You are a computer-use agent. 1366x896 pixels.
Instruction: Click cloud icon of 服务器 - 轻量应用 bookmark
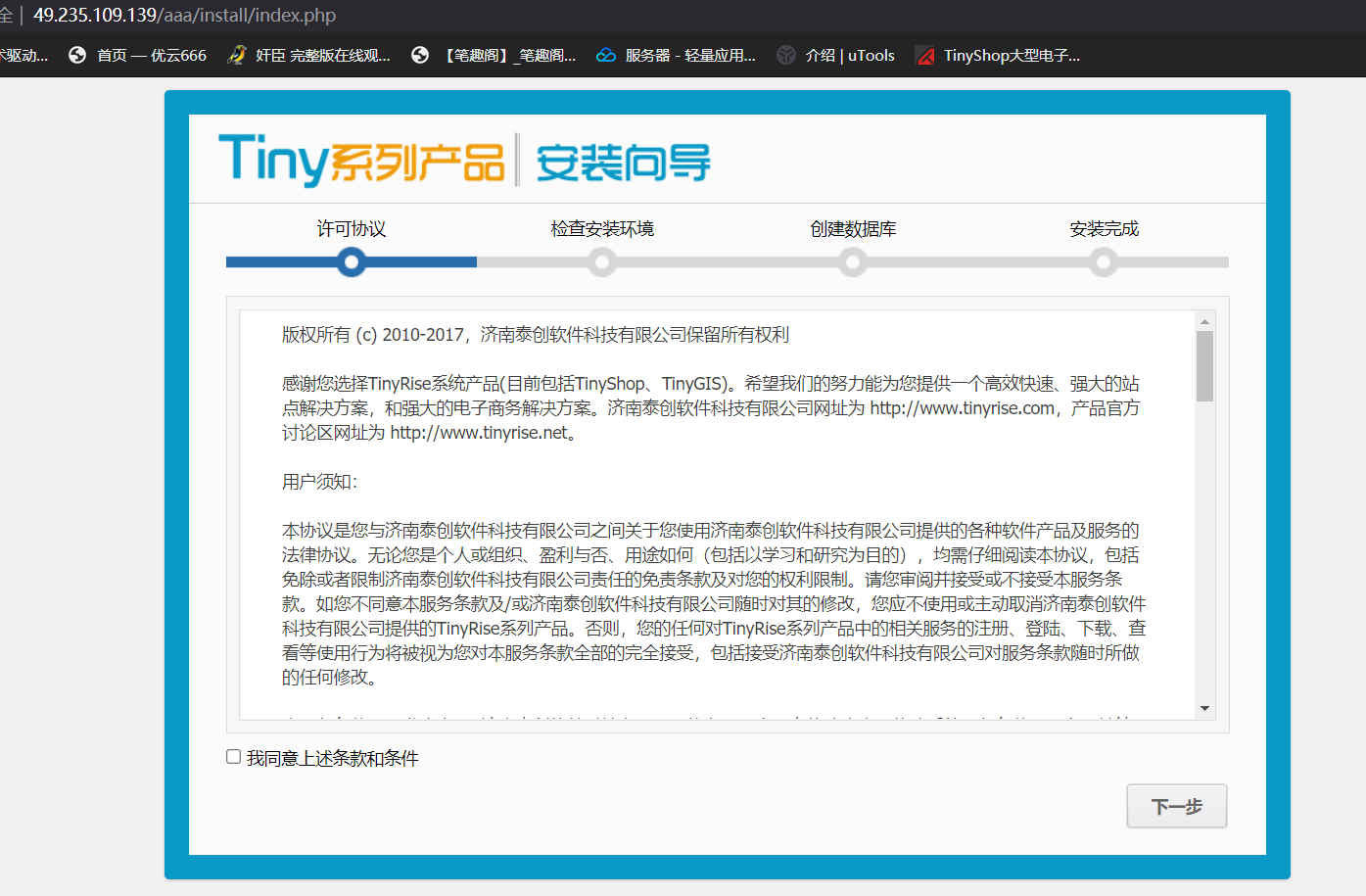click(x=606, y=56)
